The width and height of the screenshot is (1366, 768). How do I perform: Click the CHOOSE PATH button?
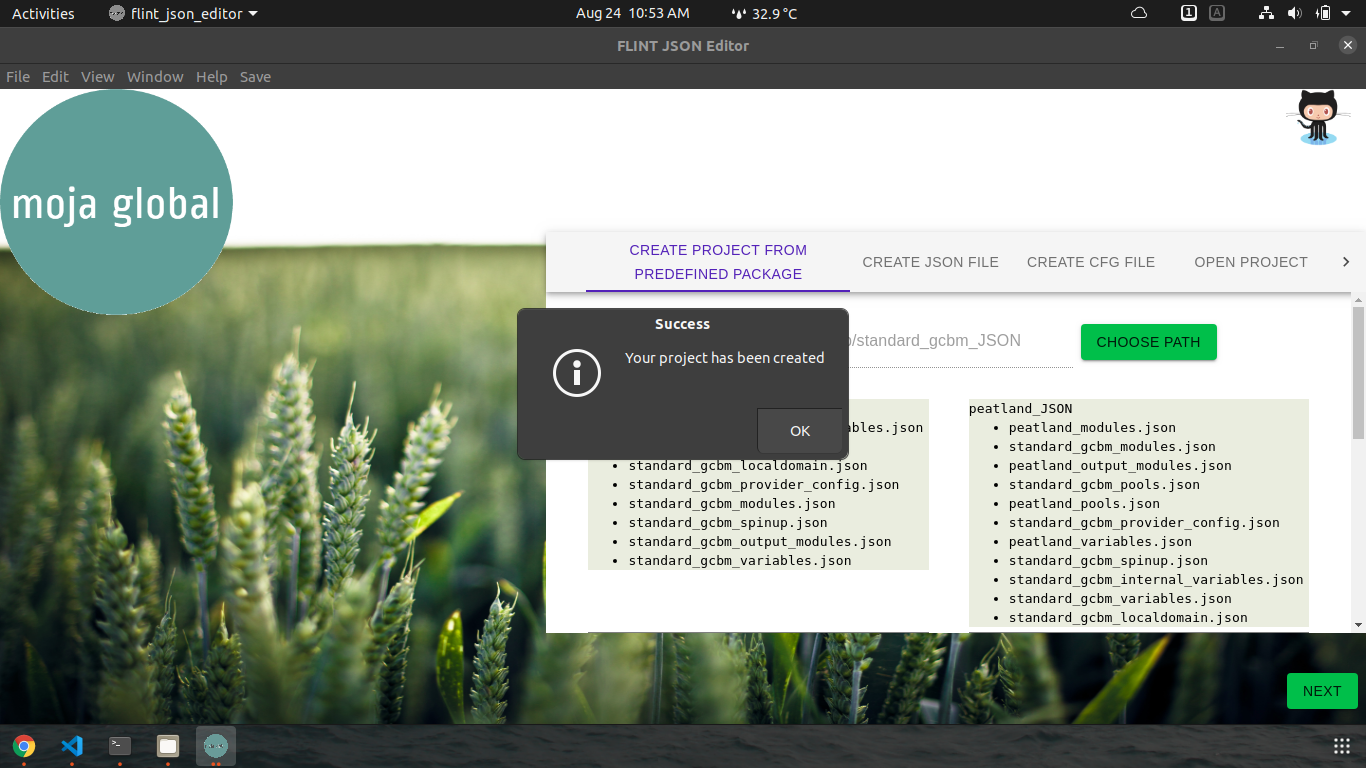pos(1148,341)
